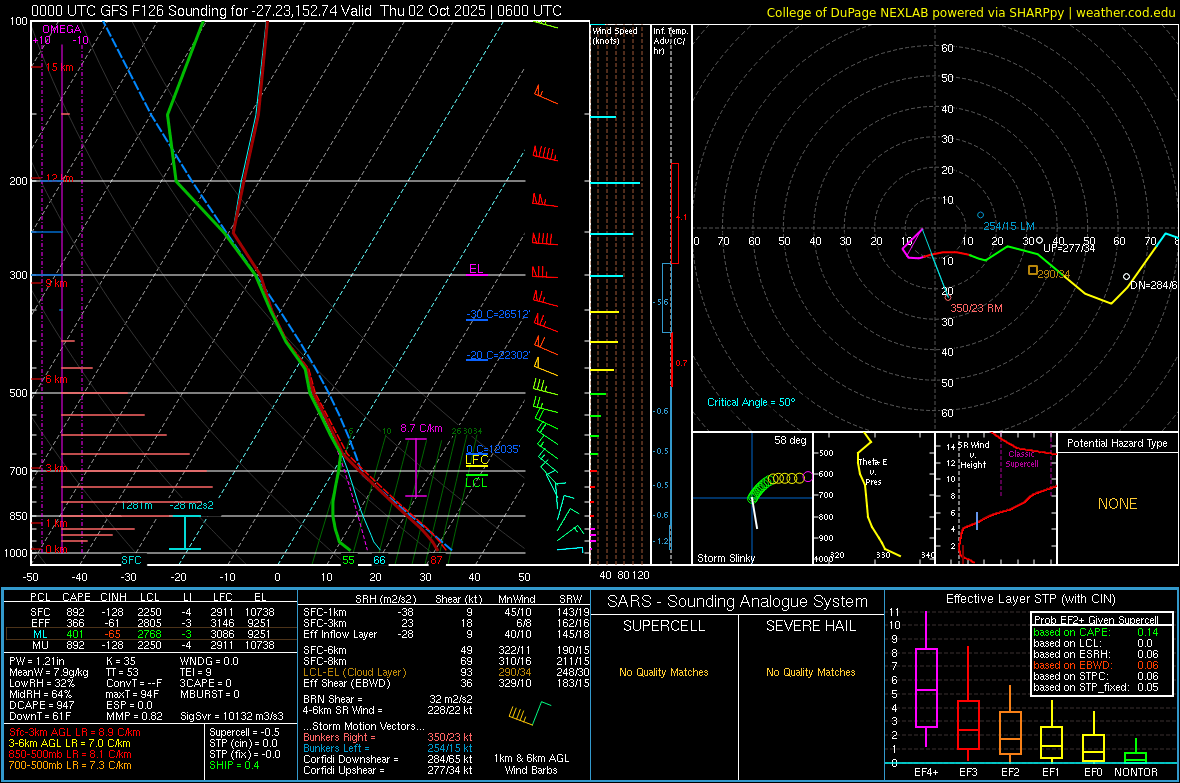
Task: Click the green 'SHIP = 0.4' value
Action: 234,765
